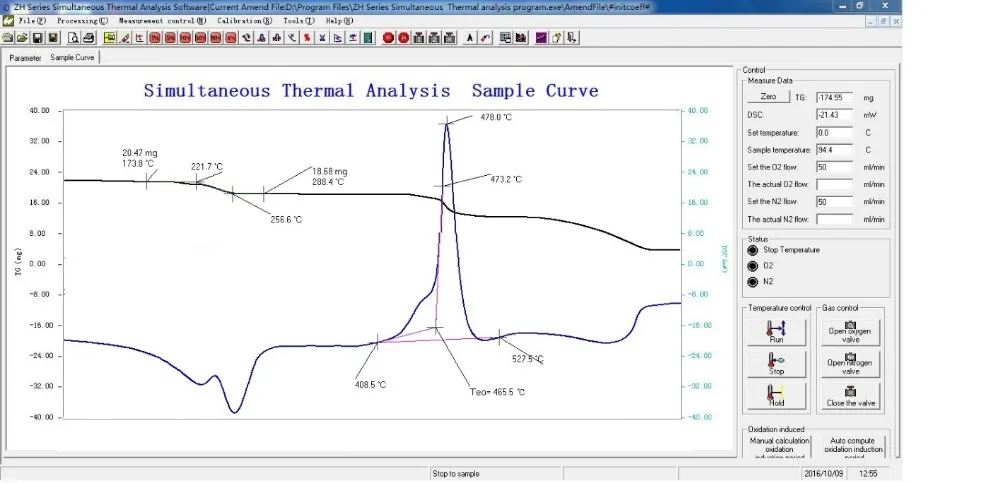
Task: Click the red 5% toolbar icon
Action: [171, 38]
